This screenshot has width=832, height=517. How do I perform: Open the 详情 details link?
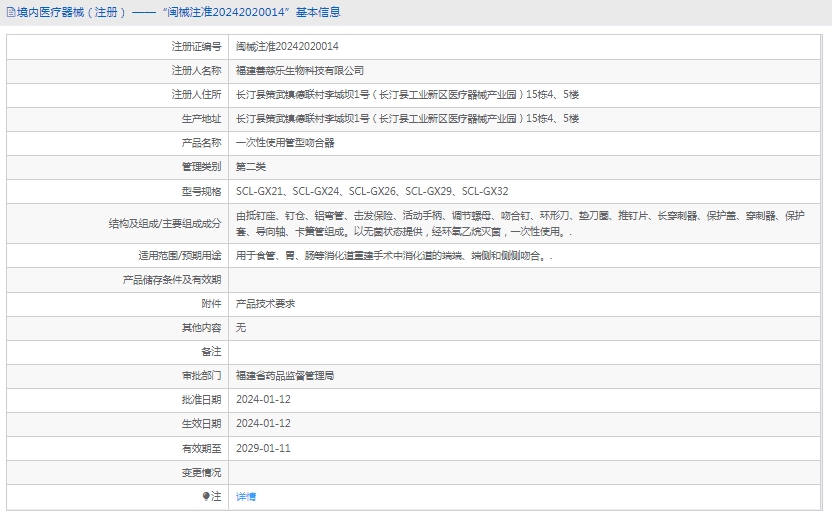tap(246, 496)
